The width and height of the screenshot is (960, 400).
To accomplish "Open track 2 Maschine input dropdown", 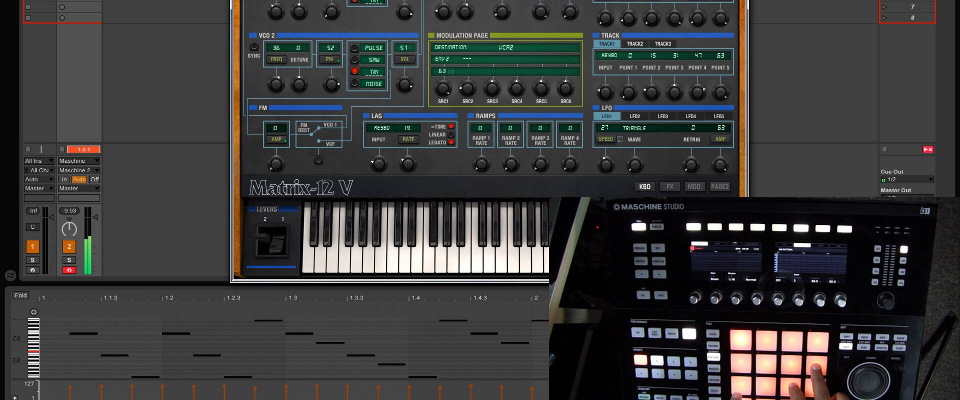I will [x=79, y=161].
